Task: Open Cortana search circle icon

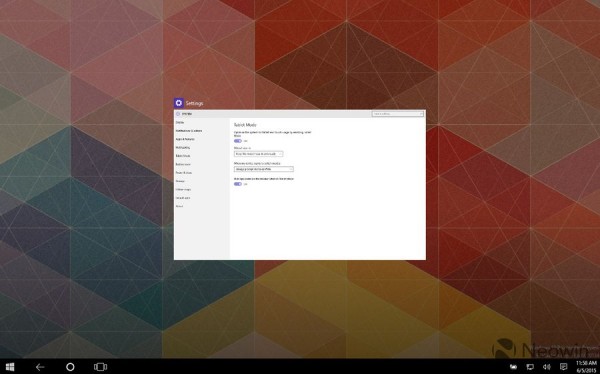Action: pyautogui.click(x=70, y=367)
